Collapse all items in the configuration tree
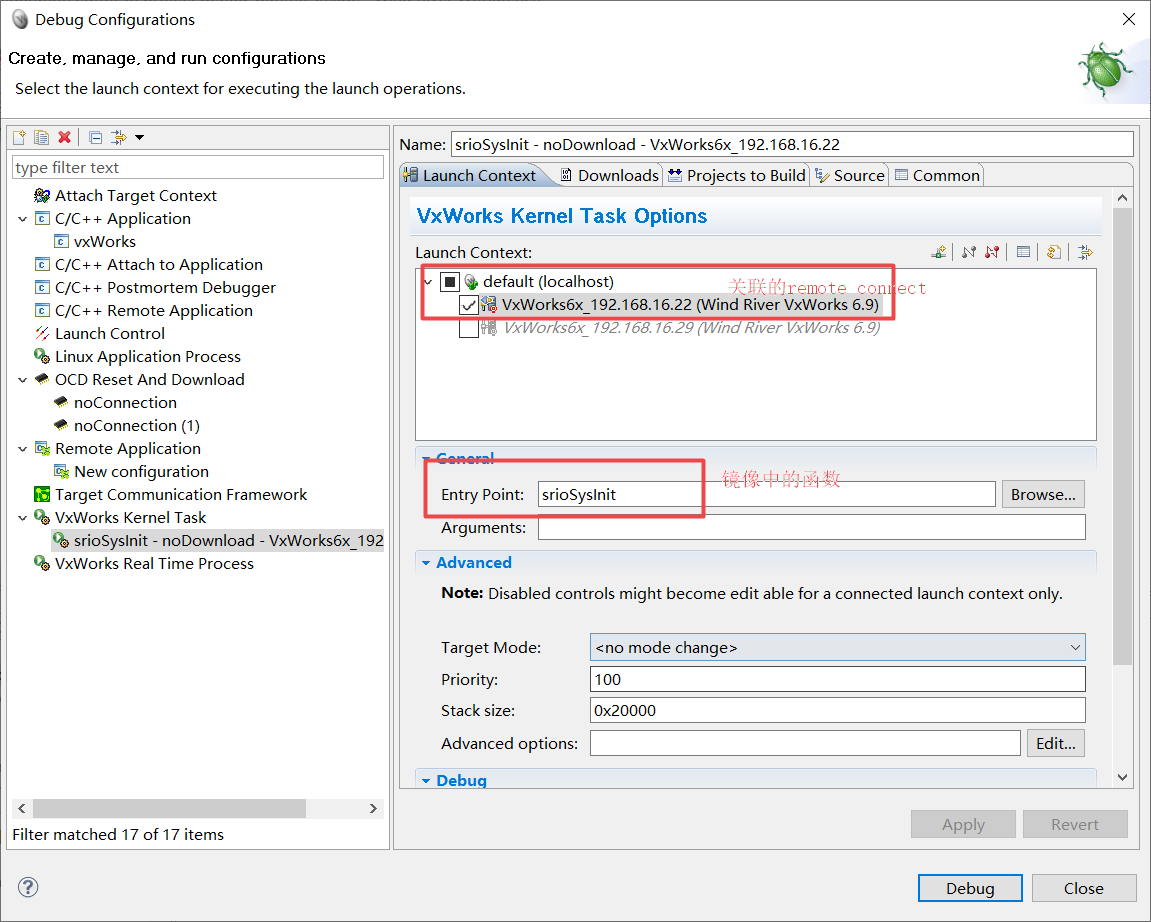 coord(93,136)
